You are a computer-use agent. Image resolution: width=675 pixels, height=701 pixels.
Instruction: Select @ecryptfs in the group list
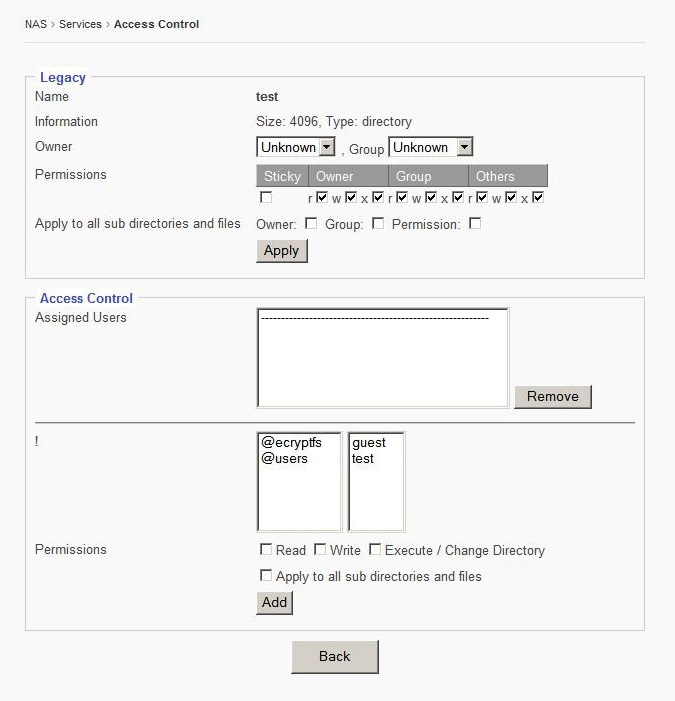[x=291, y=443]
